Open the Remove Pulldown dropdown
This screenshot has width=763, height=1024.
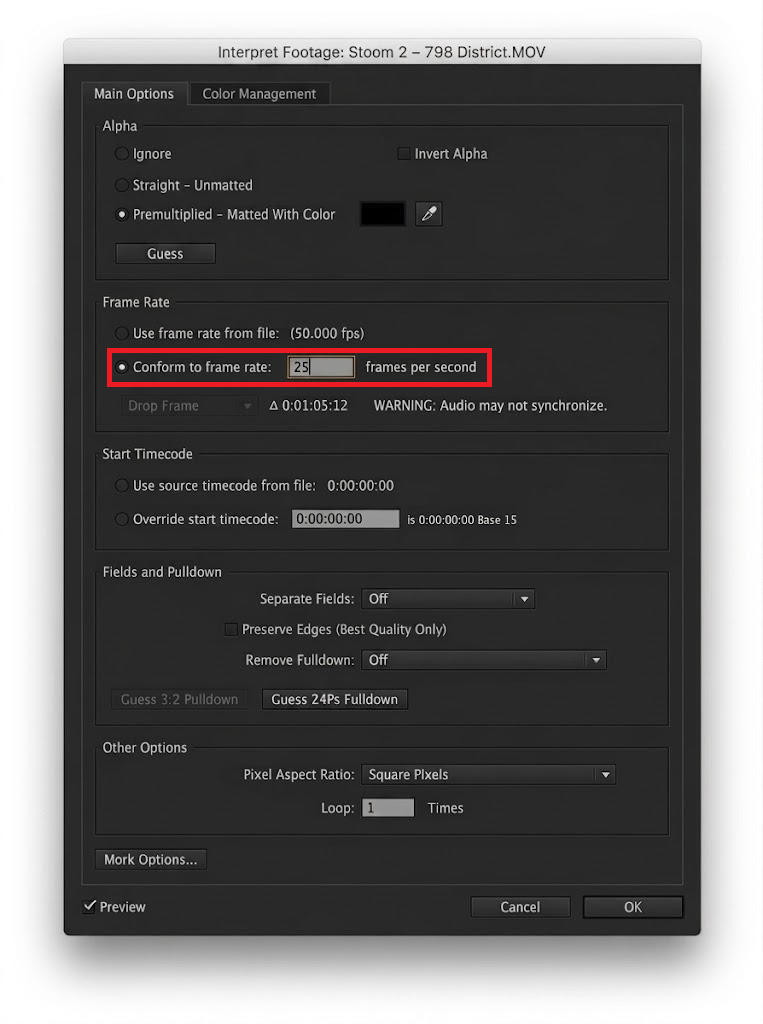click(484, 660)
